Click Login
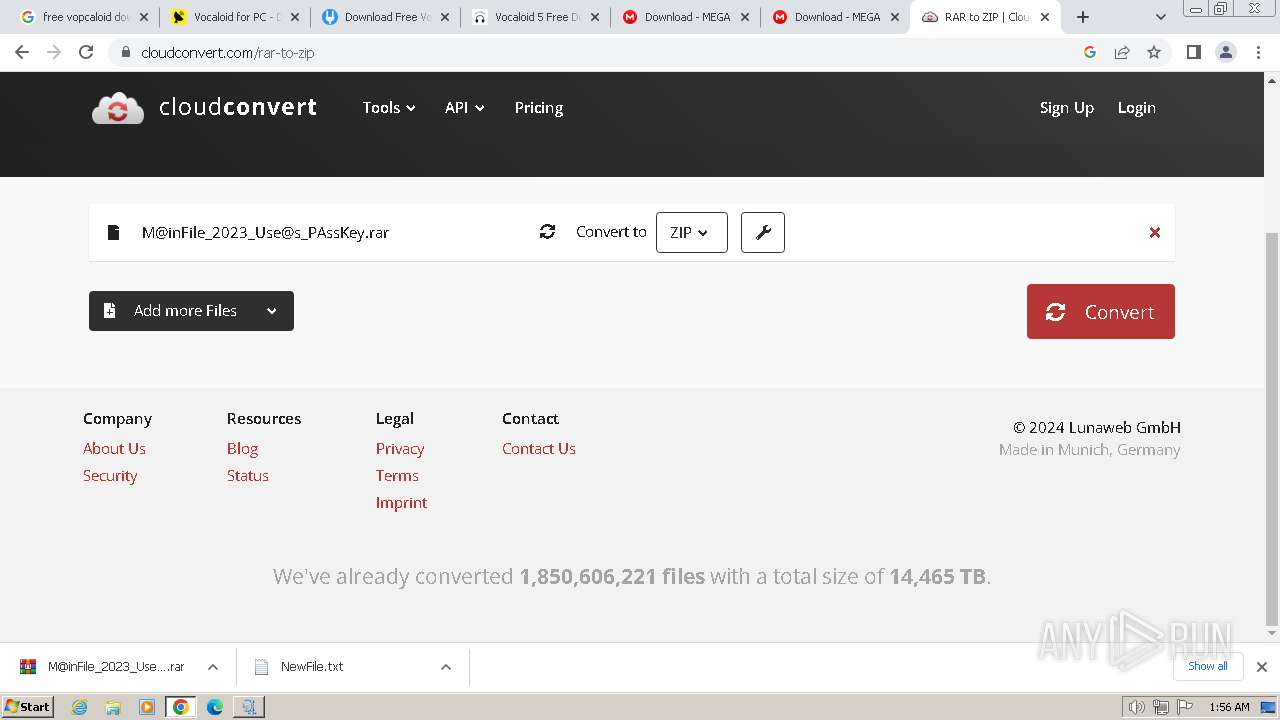 coord(1137,107)
